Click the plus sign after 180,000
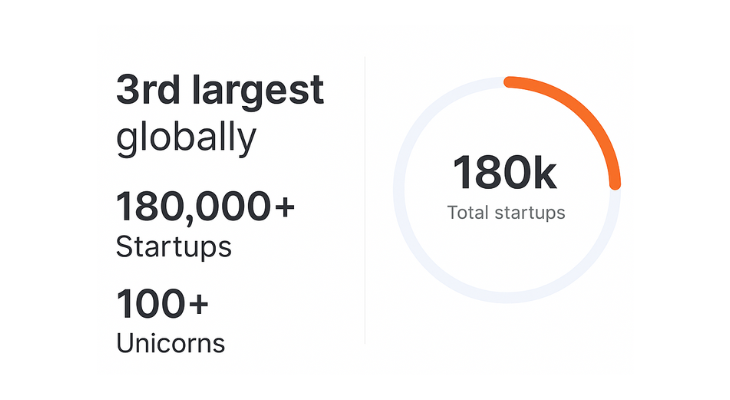The image size is (730, 400). point(284,207)
